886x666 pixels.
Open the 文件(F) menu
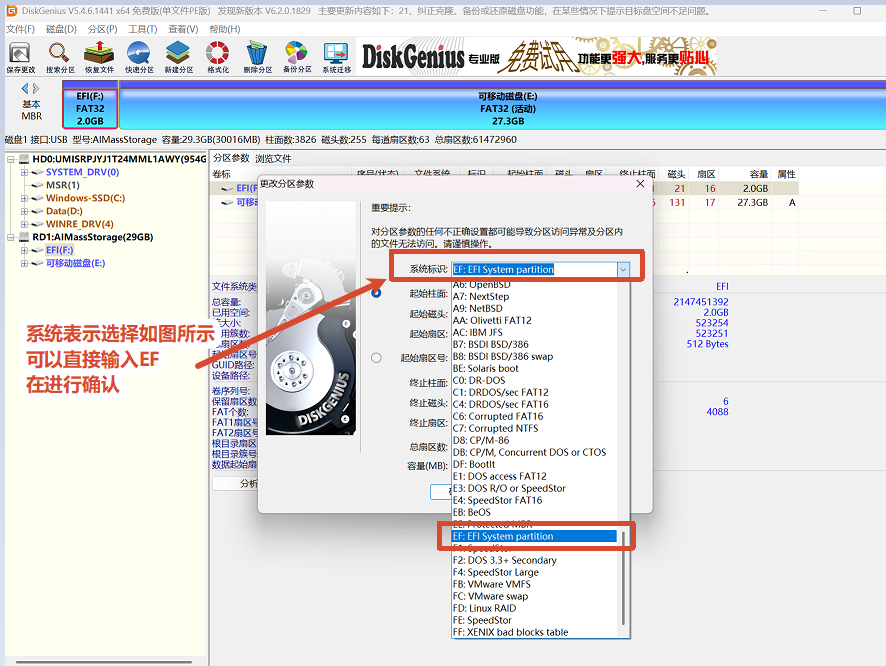pyautogui.click(x=20, y=29)
